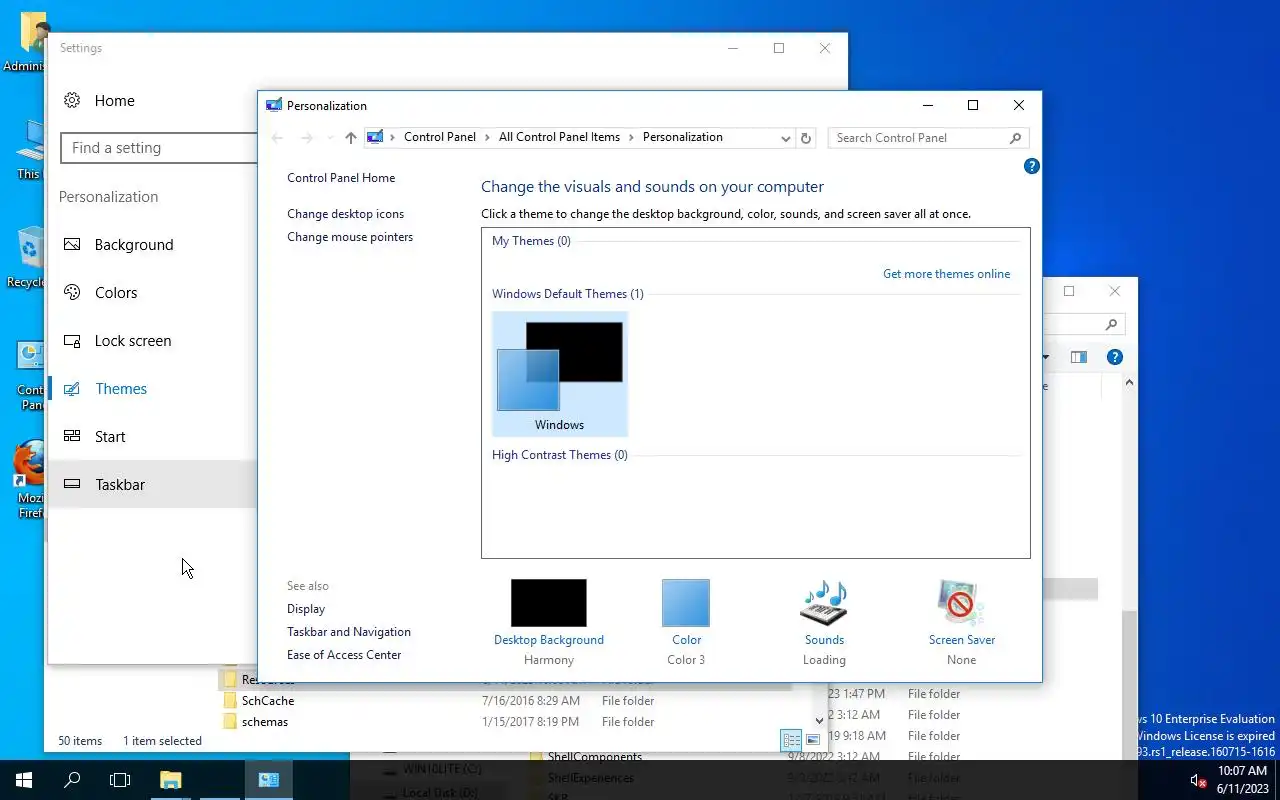Click the Personalization taskbar button
Image resolution: width=1280 pixels, height=800 pixels.
pyautogui.click(x=269, y=780)
